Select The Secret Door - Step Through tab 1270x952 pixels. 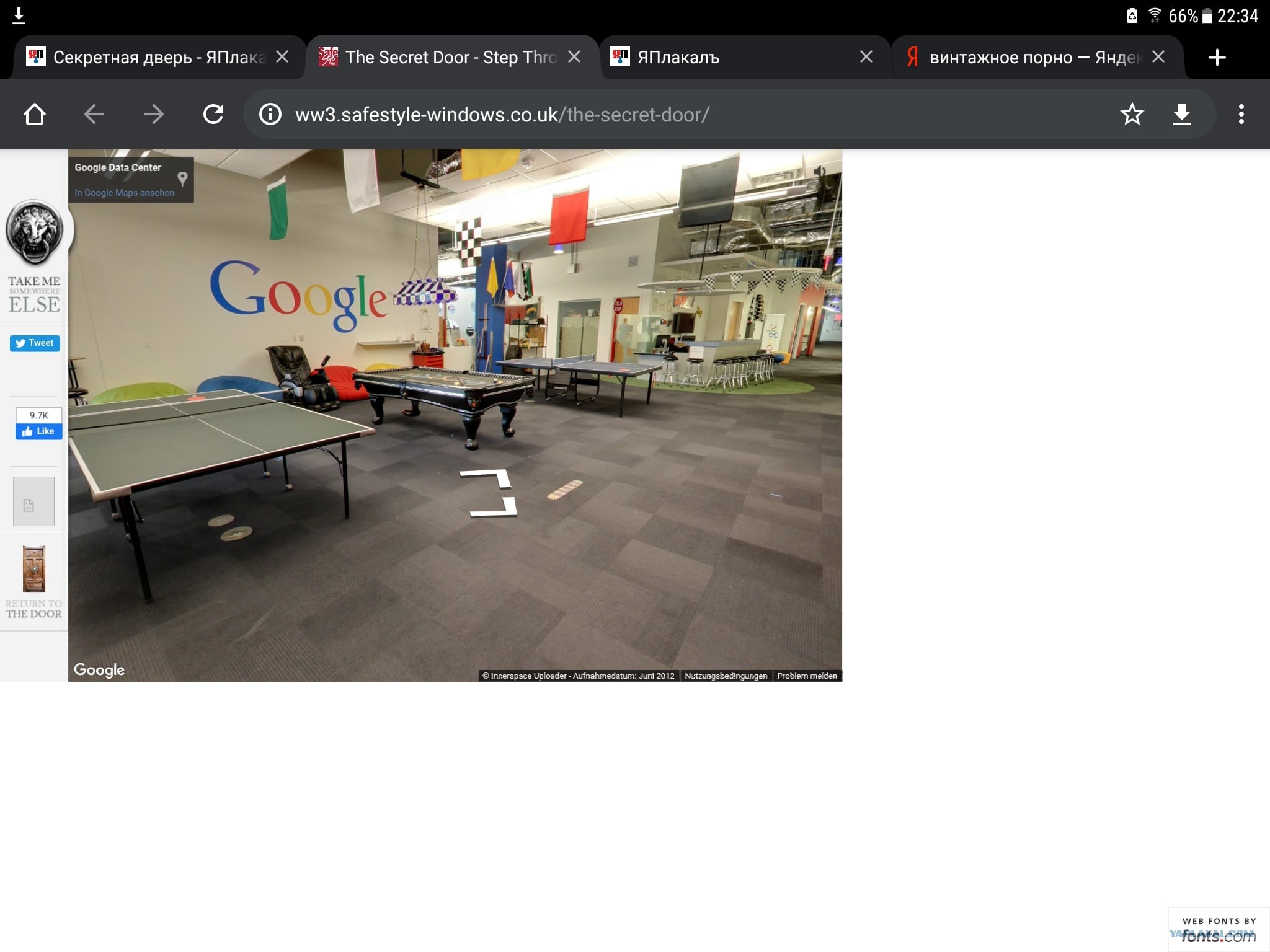[x=451, y=57]
